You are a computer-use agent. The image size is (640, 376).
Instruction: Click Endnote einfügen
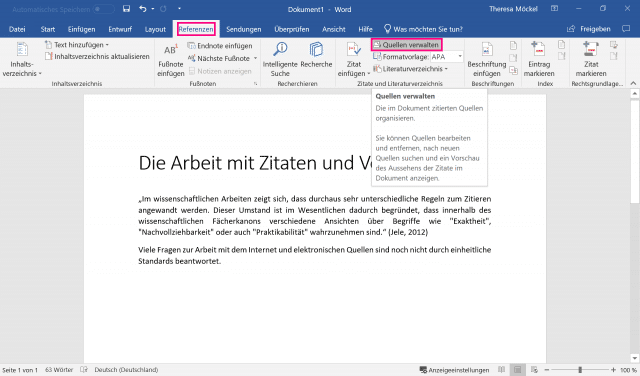tap(220, 46)
